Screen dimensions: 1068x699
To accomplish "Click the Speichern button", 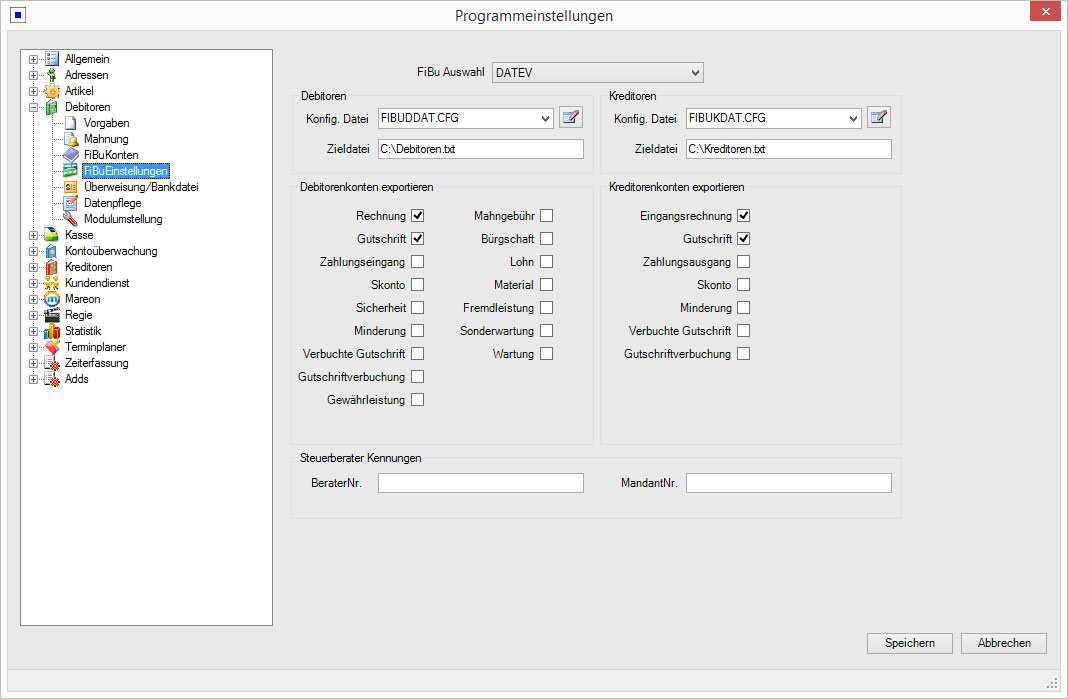I will tap(909, 643).
